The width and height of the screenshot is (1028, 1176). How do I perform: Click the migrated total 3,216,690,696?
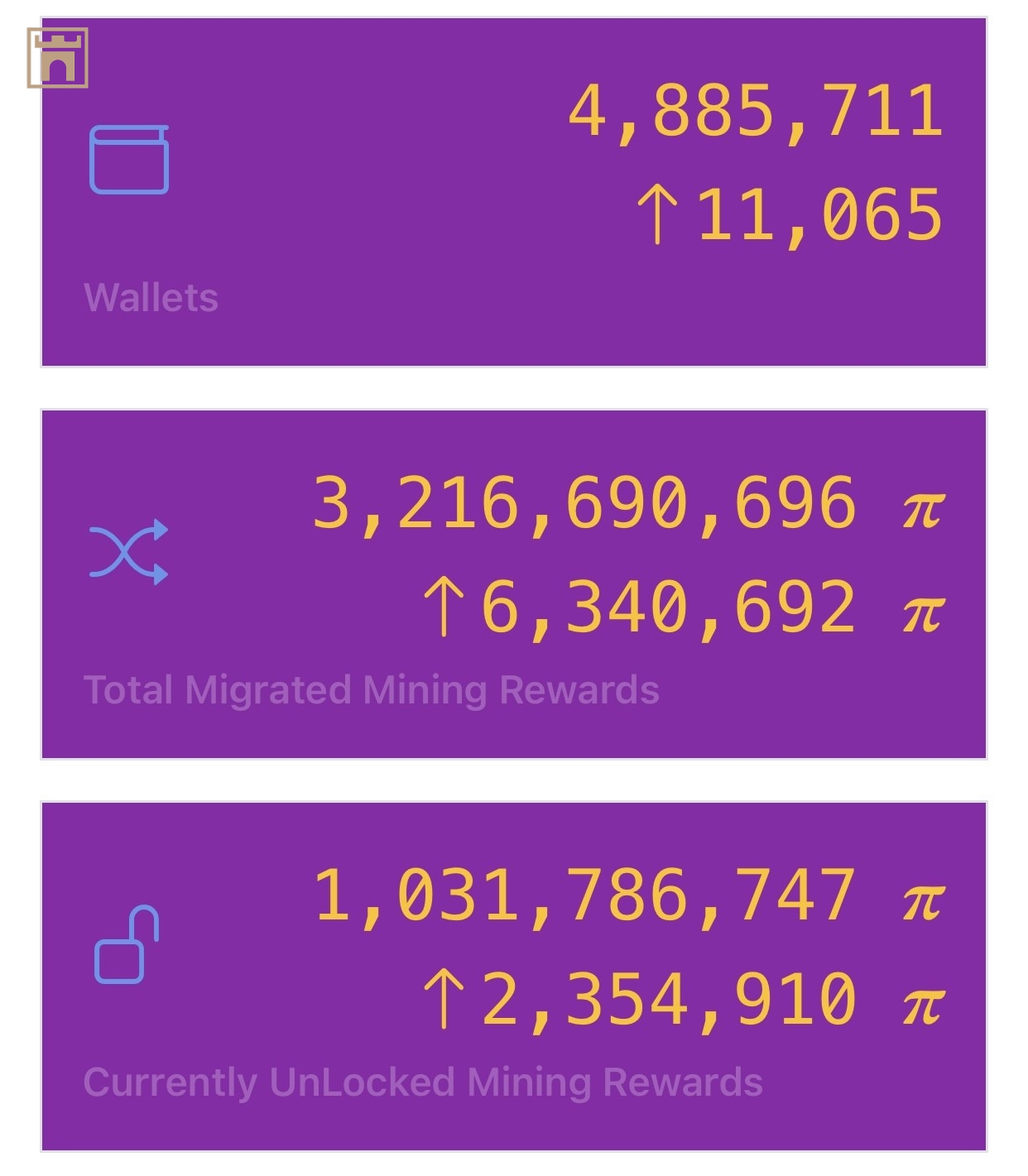pos(584,503)
